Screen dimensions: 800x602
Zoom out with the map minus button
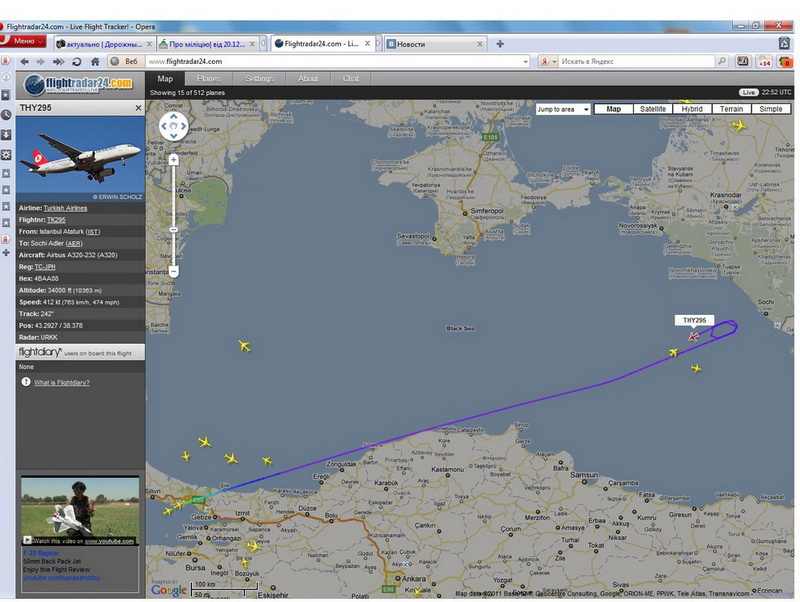173,271
